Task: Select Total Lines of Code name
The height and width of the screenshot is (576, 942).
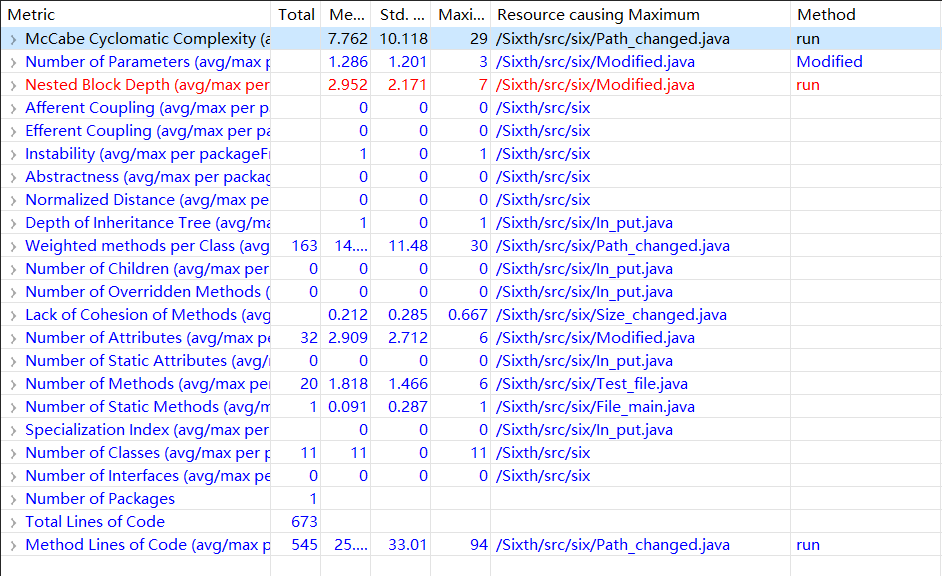Action: pos(95,522)
